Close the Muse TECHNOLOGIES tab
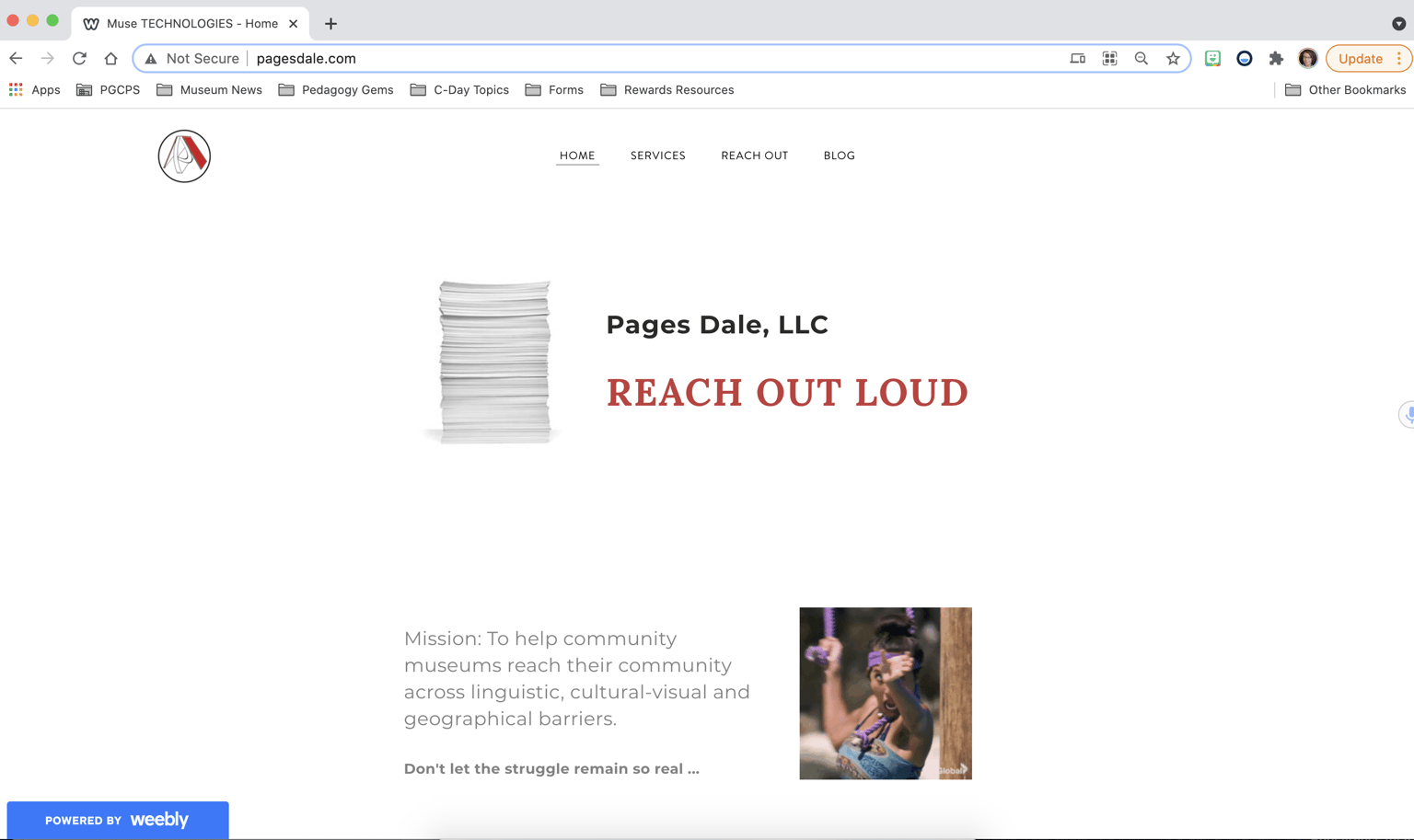This screenshot has height=840, width=1414. (293, 24)
